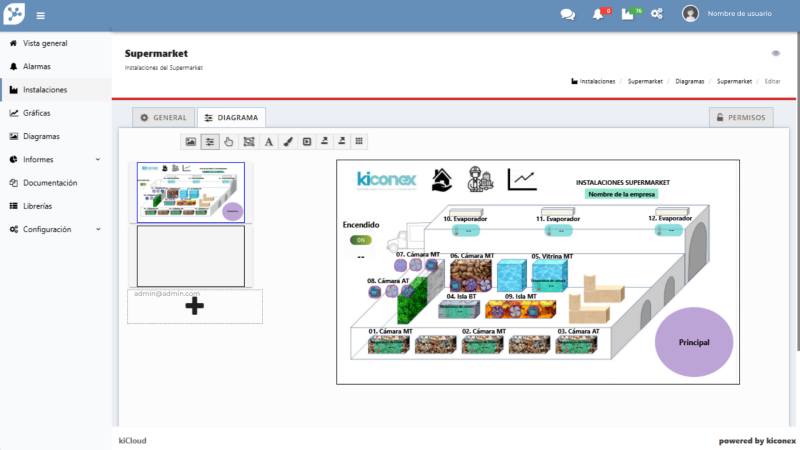Open the notifications bell in the header
This screenshot has width=800, height=450.
(x=597, y=14)
